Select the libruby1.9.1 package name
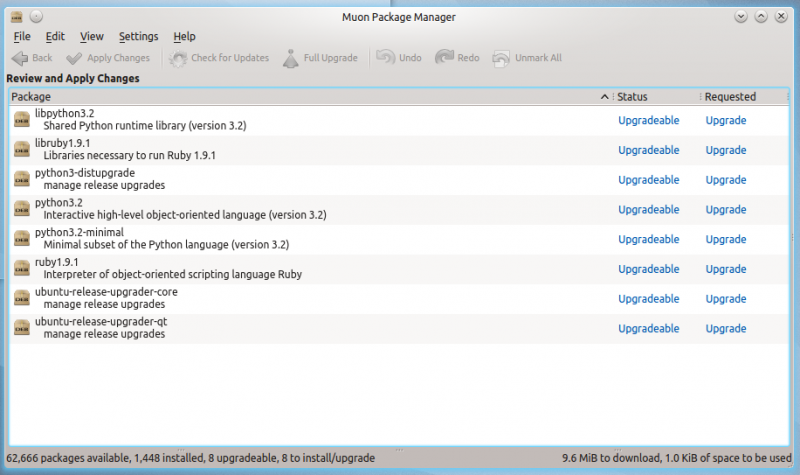 pyautogui.click(x=63, y=143)
